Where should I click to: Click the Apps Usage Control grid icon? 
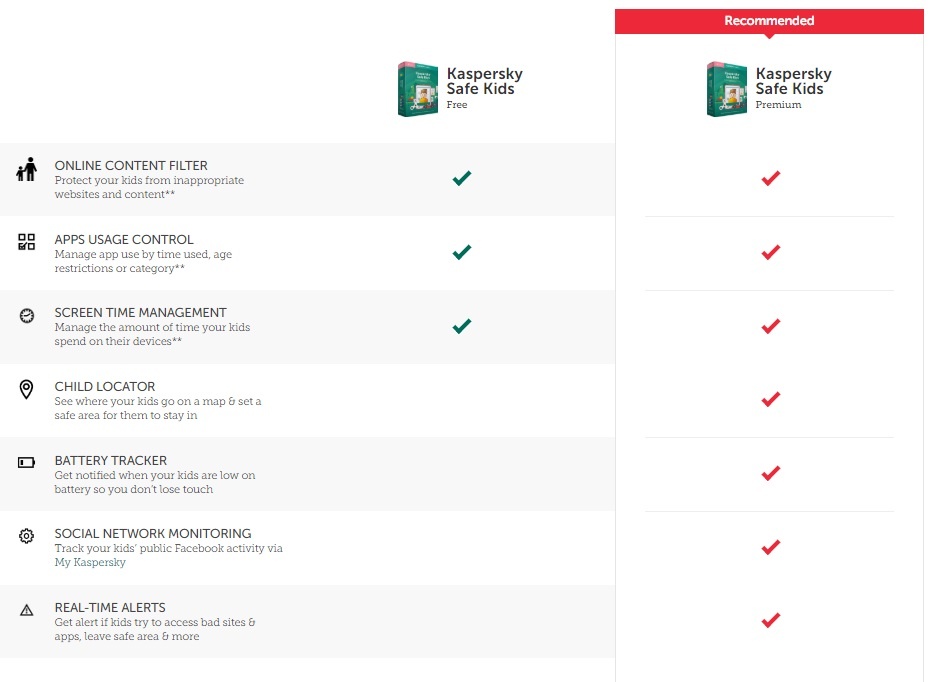[x=27, y=242]
